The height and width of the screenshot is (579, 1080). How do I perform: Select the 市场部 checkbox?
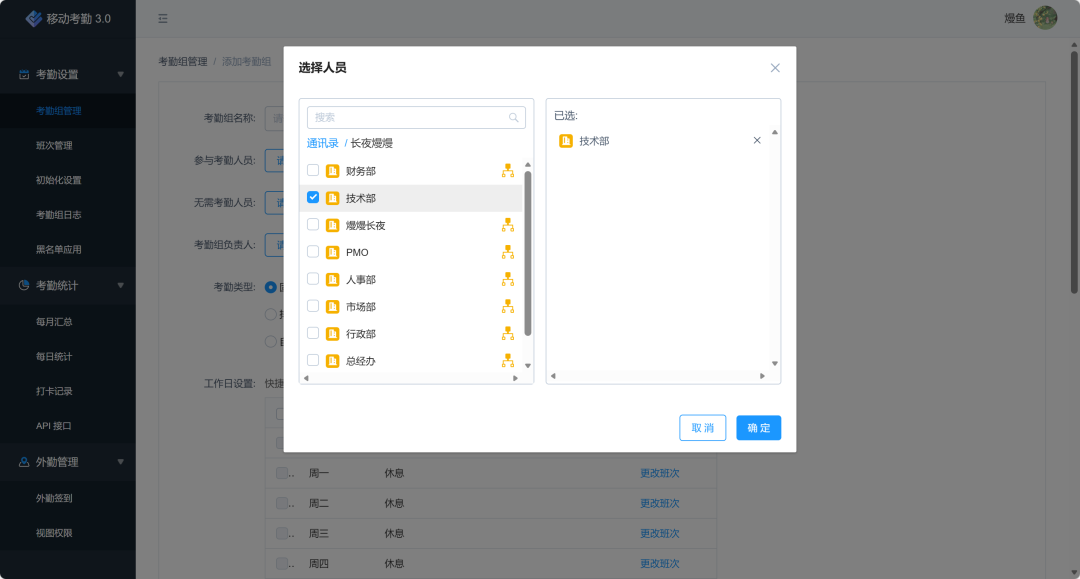(x=311, y=306)
